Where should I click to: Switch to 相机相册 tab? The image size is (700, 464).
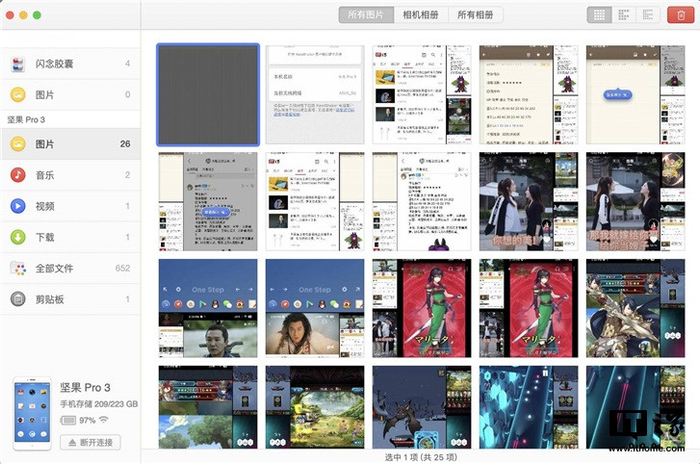[420, 15]
